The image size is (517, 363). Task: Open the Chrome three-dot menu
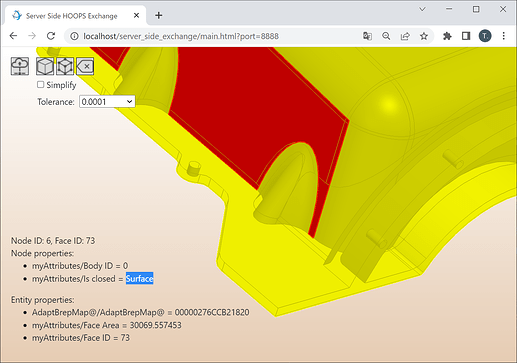click(504, 36)
